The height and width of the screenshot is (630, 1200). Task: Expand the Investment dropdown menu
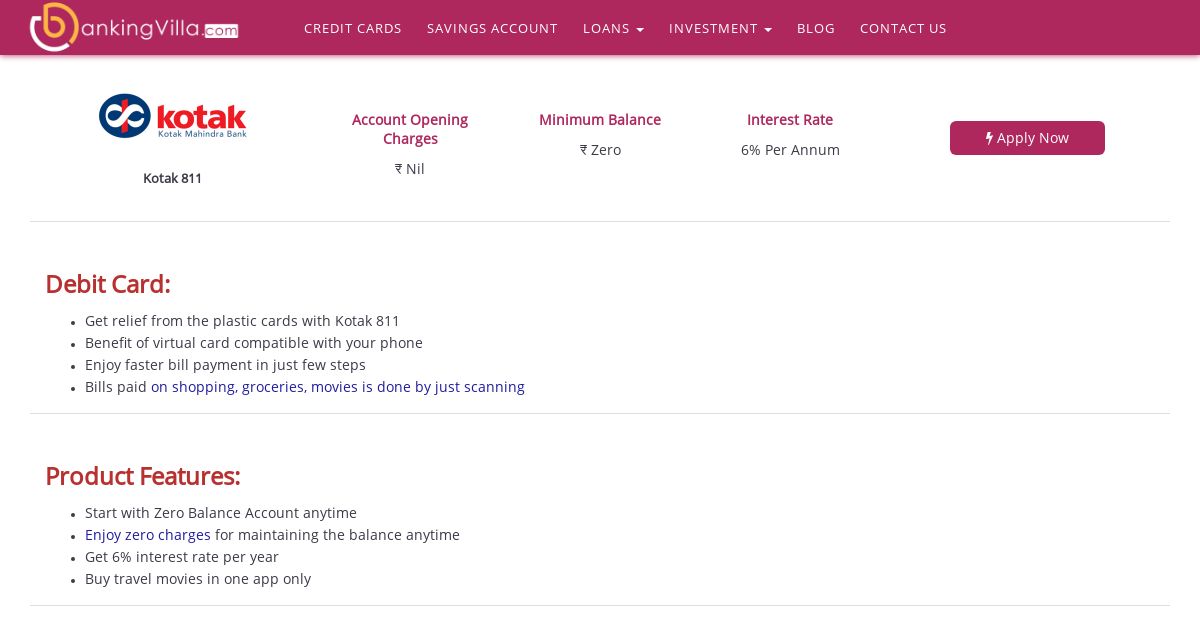point(720,28)
